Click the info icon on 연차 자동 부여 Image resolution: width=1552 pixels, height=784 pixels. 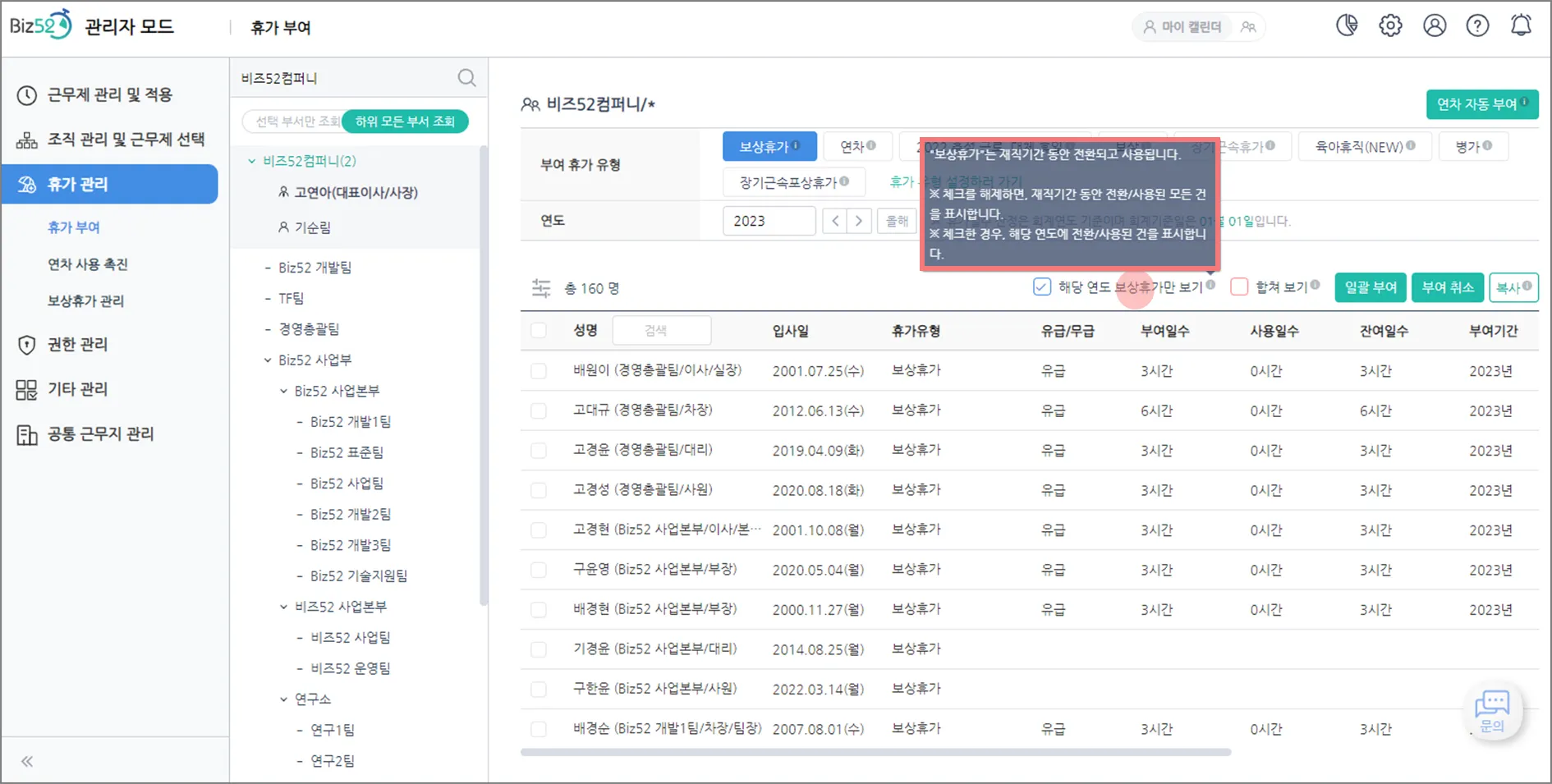pyautogui.click(x=1525, y=103)
